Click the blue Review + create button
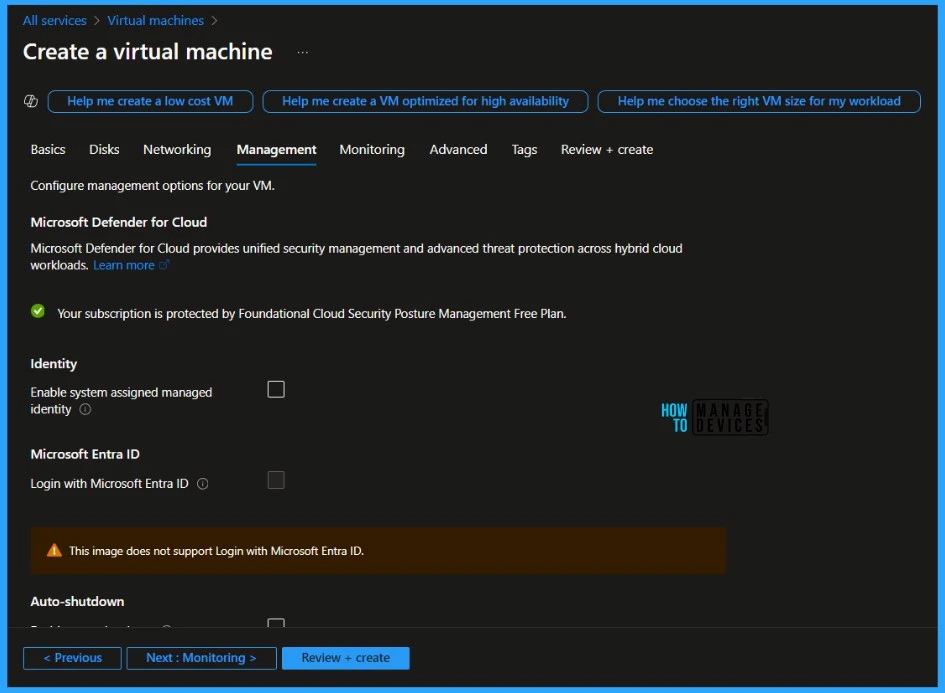 point(345,658)
